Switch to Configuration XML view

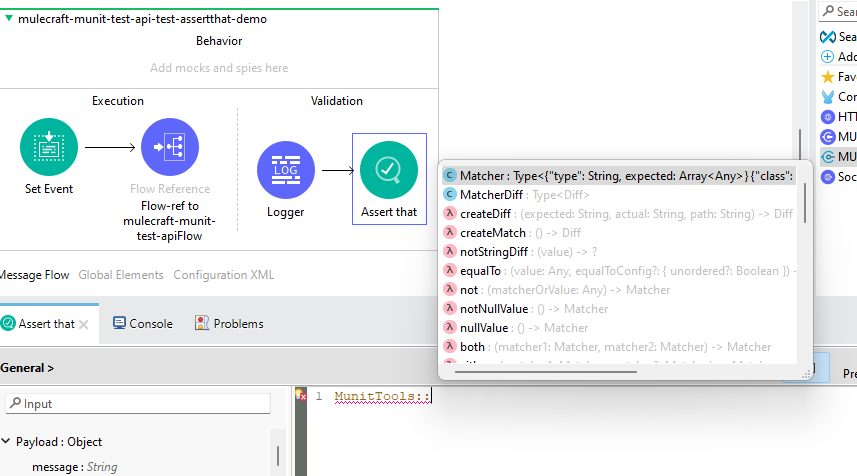coord(223,275)
